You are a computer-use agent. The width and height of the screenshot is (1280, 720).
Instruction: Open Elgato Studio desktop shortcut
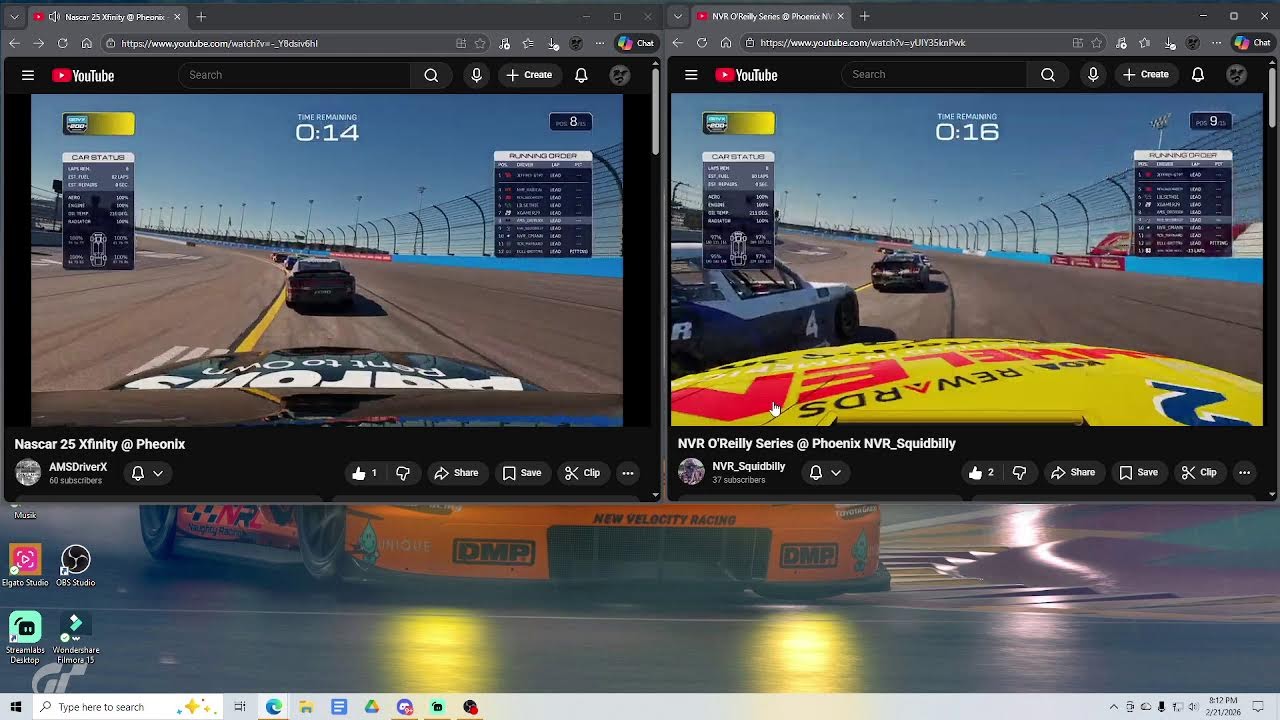pyautogui.click(x=25, y=566)
